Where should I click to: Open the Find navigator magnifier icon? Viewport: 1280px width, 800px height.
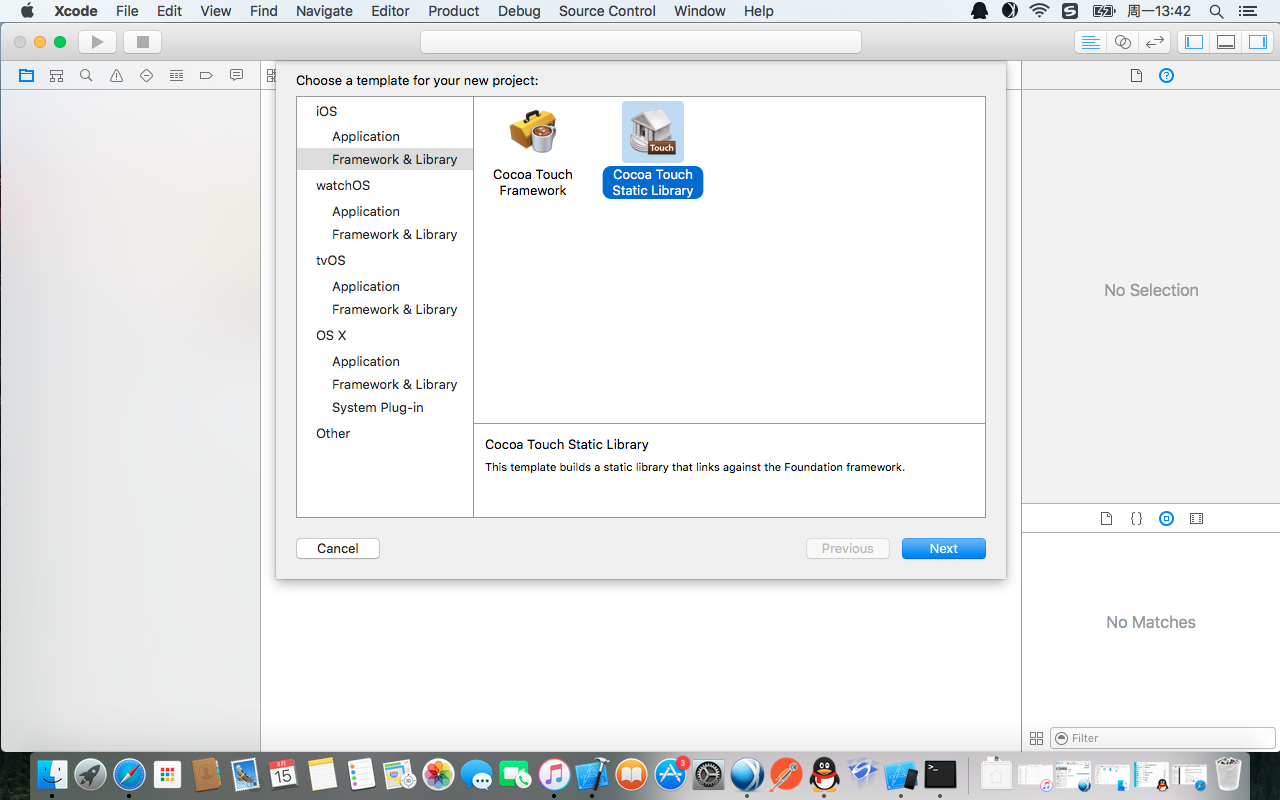pos(86,75)
